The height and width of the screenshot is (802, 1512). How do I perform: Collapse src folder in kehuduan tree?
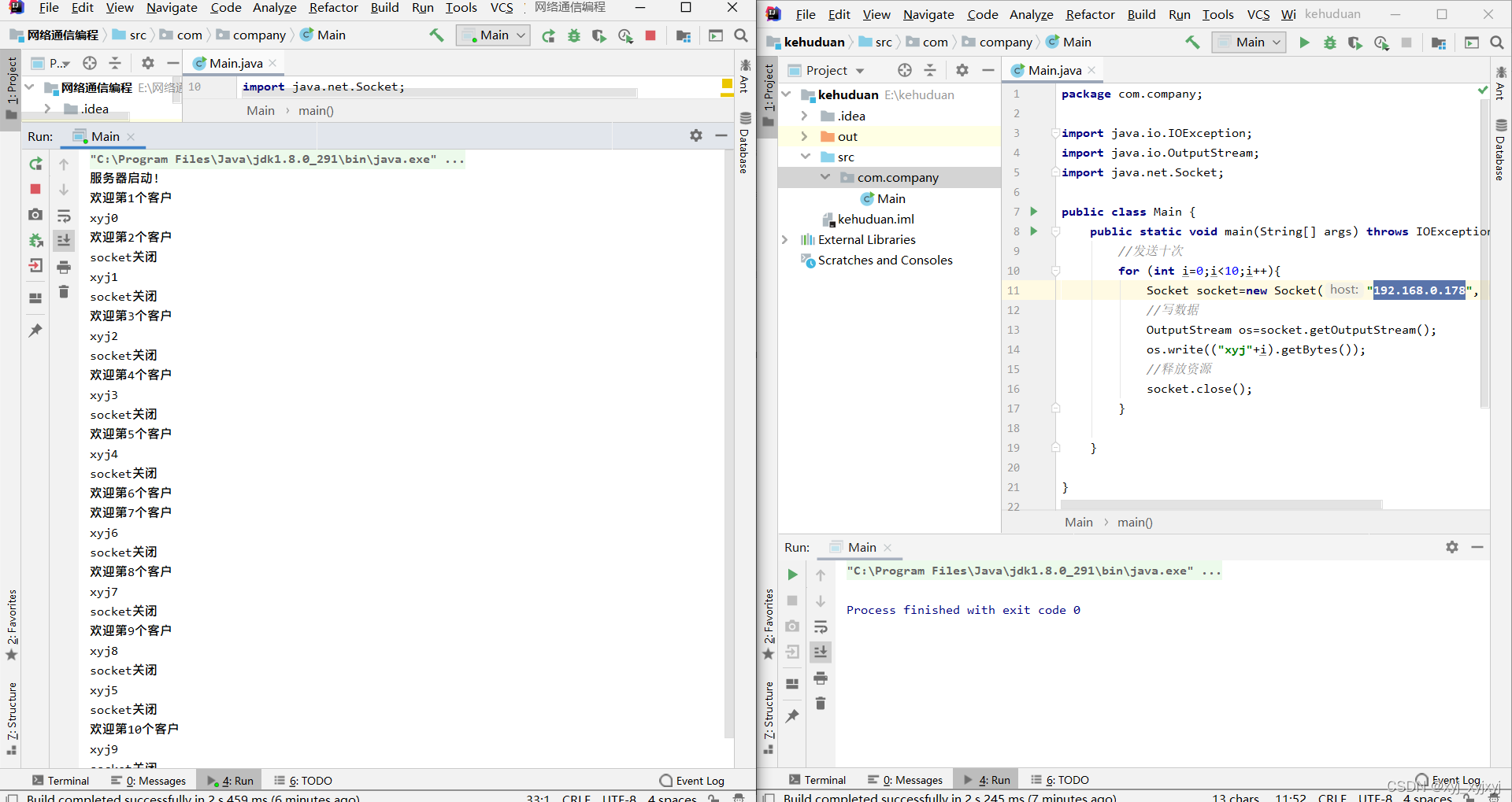[806, 157]
